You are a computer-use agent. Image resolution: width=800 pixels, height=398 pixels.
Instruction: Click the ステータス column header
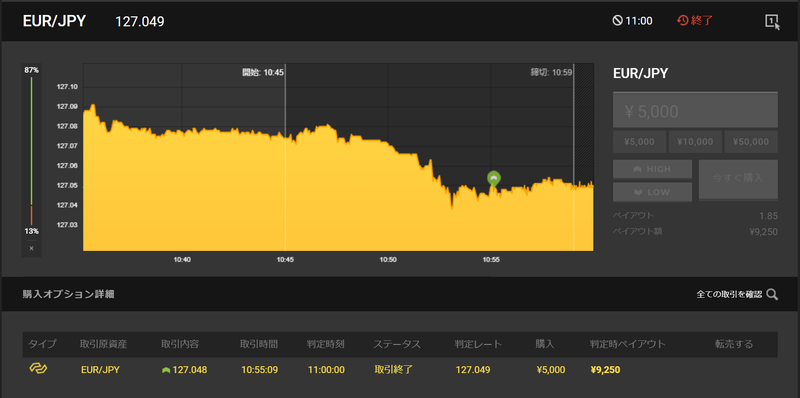click(397, 344)
